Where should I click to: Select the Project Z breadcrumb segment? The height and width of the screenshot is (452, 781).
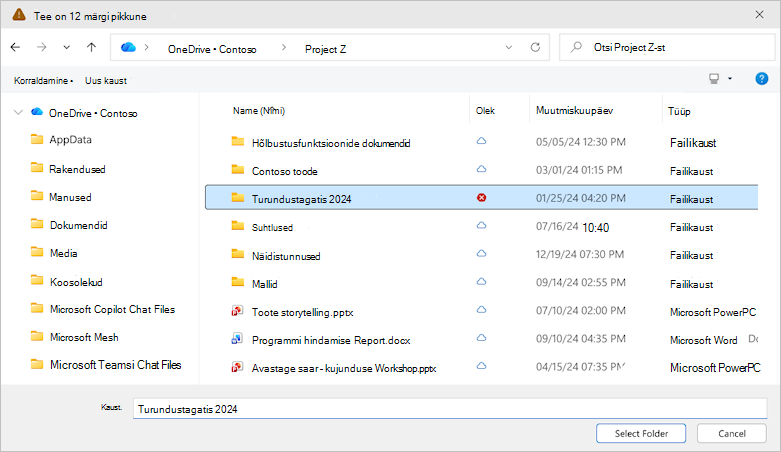(x=326, y=49)
